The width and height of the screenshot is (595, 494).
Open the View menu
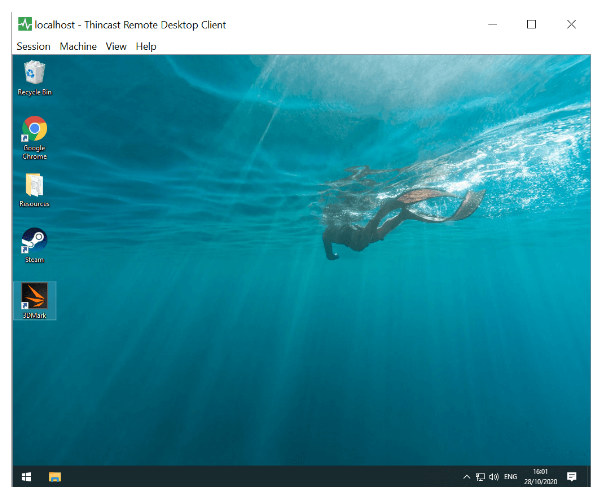point(116,46)
